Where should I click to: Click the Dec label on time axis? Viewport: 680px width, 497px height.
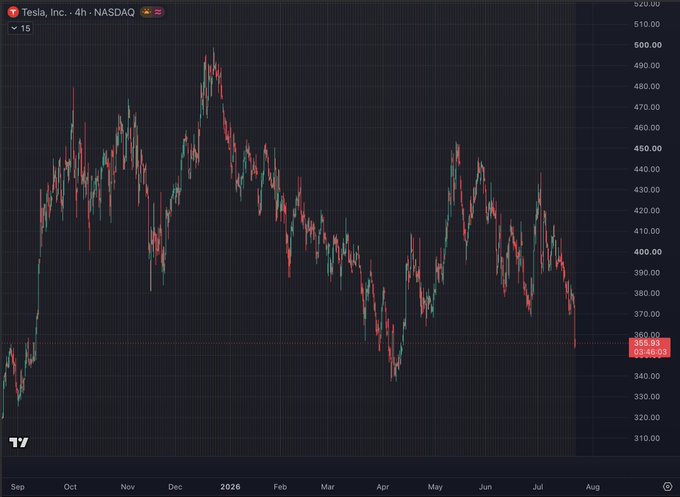point(175,487)
